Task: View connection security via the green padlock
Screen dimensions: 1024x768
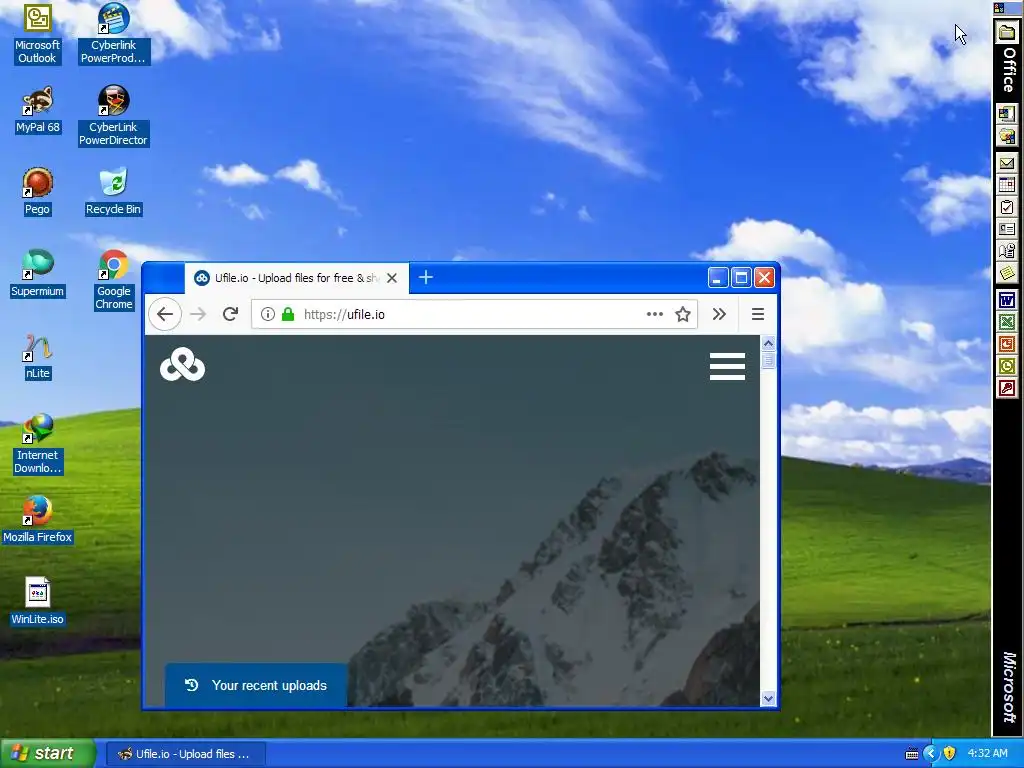Action: pyautogui.click(x=287, y=314)
